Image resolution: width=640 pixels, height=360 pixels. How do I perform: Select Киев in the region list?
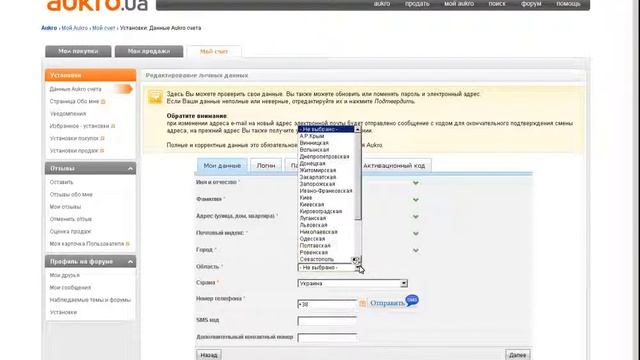pos(306,198)
